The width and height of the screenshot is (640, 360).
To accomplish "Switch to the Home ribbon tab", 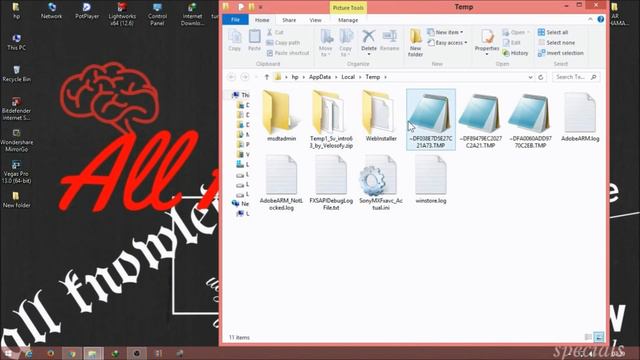I will 262,20.
